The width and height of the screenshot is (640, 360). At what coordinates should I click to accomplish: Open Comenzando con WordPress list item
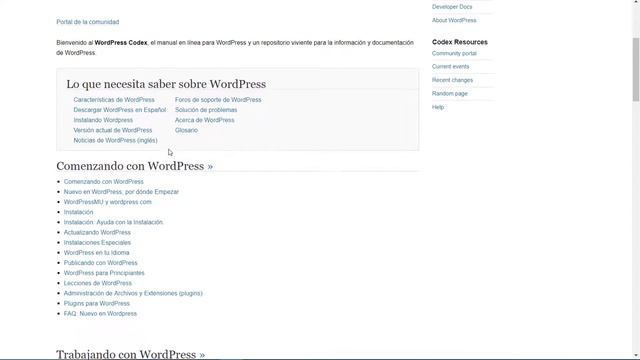pos(104,182)
